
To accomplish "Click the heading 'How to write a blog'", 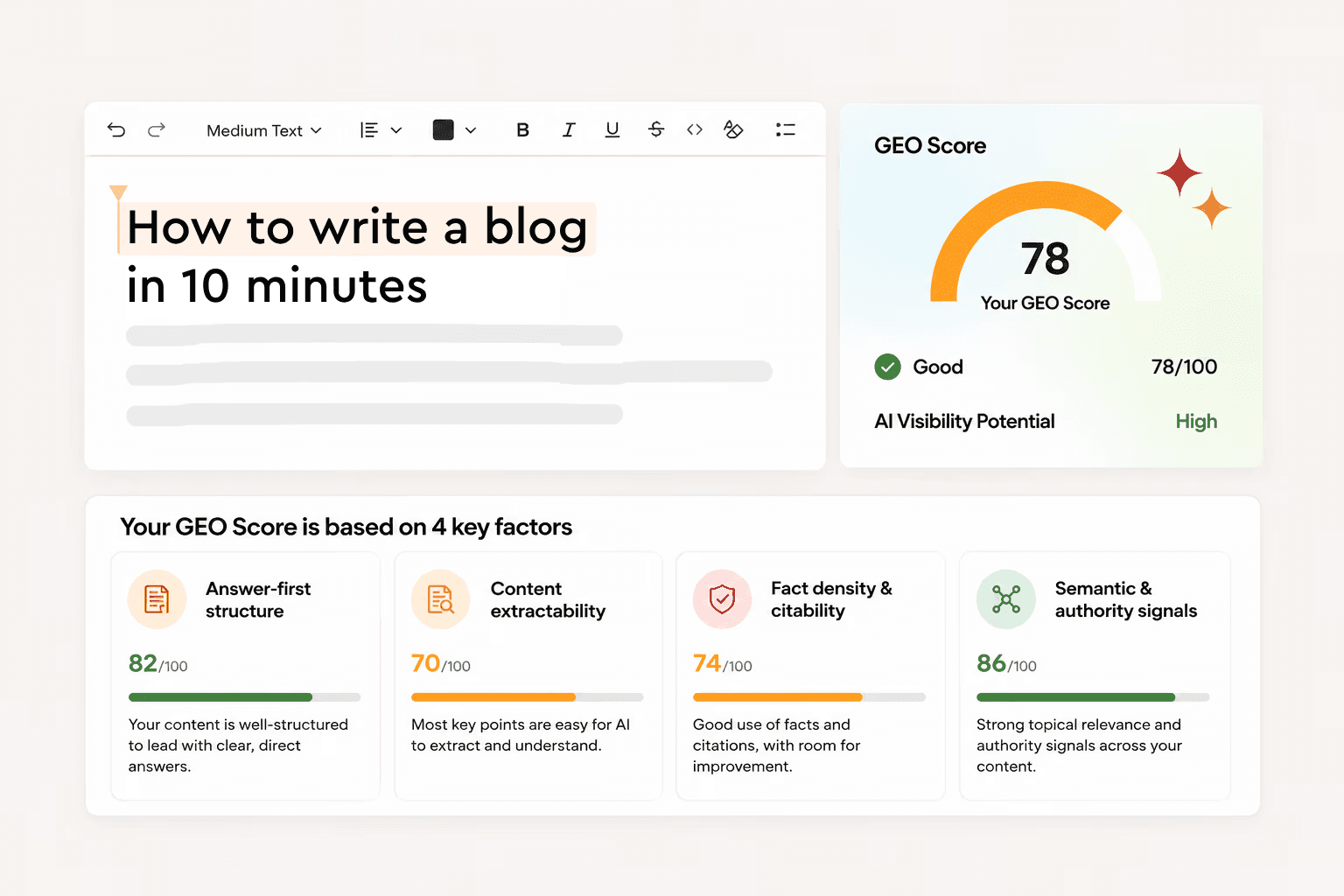I will (357, 228).
